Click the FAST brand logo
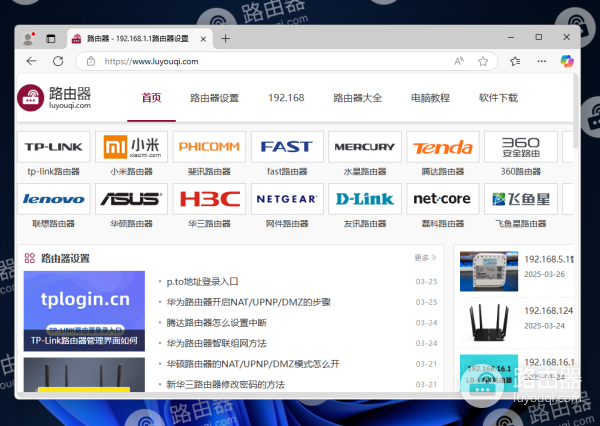Viewport: 600px width, 426px height. click(287, 147)
